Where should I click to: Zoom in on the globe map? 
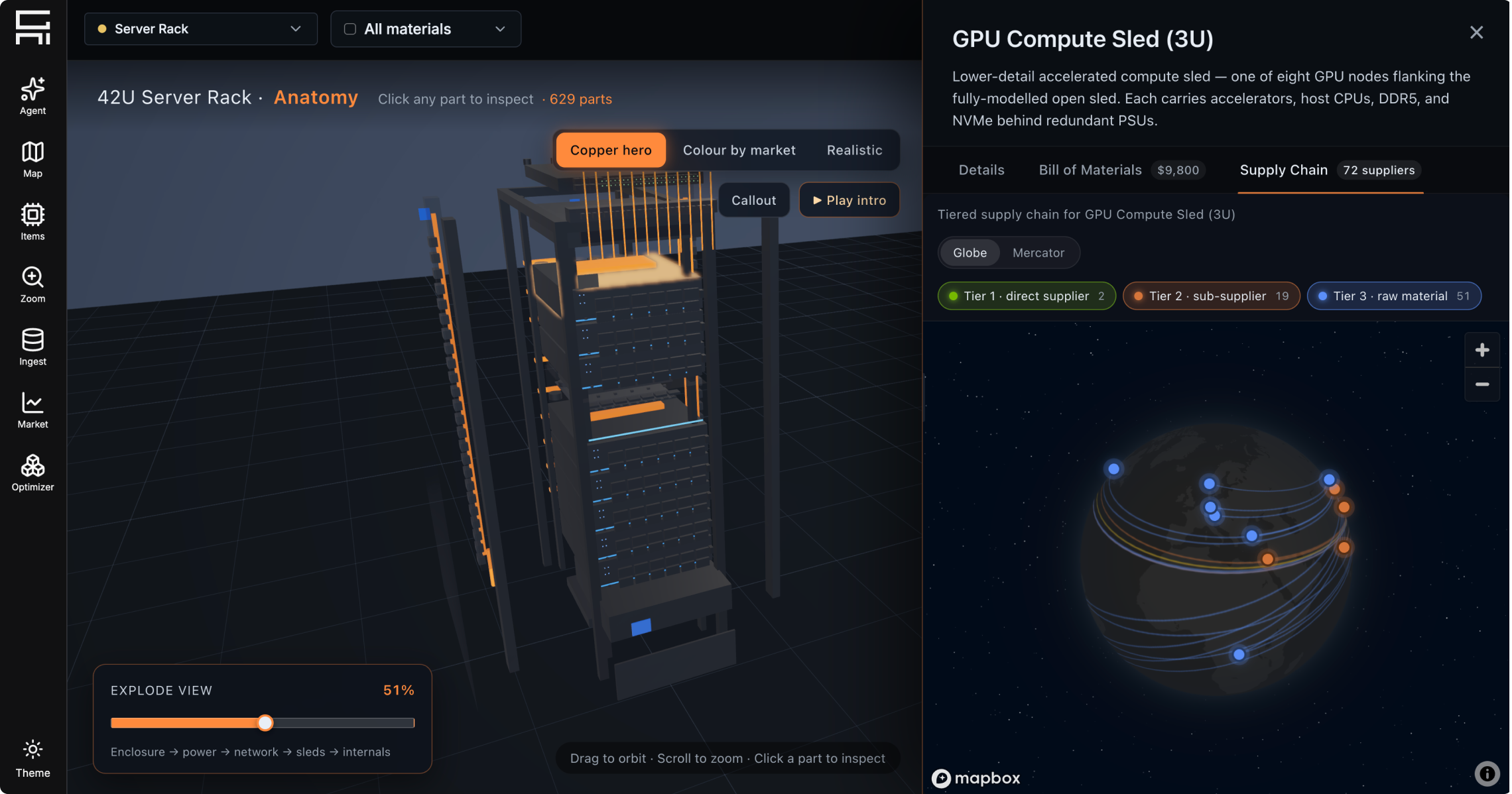point(1481,350)
